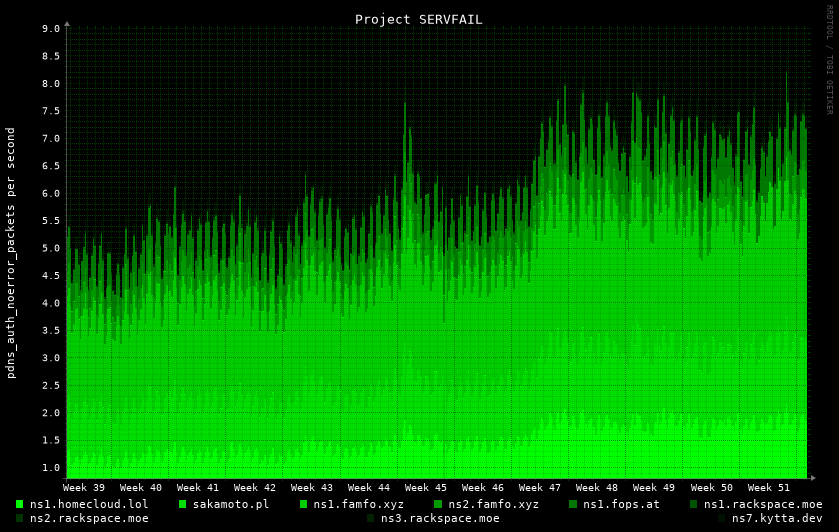Select the ns1.homecloud.lol legend label

[x=89, y=504]
